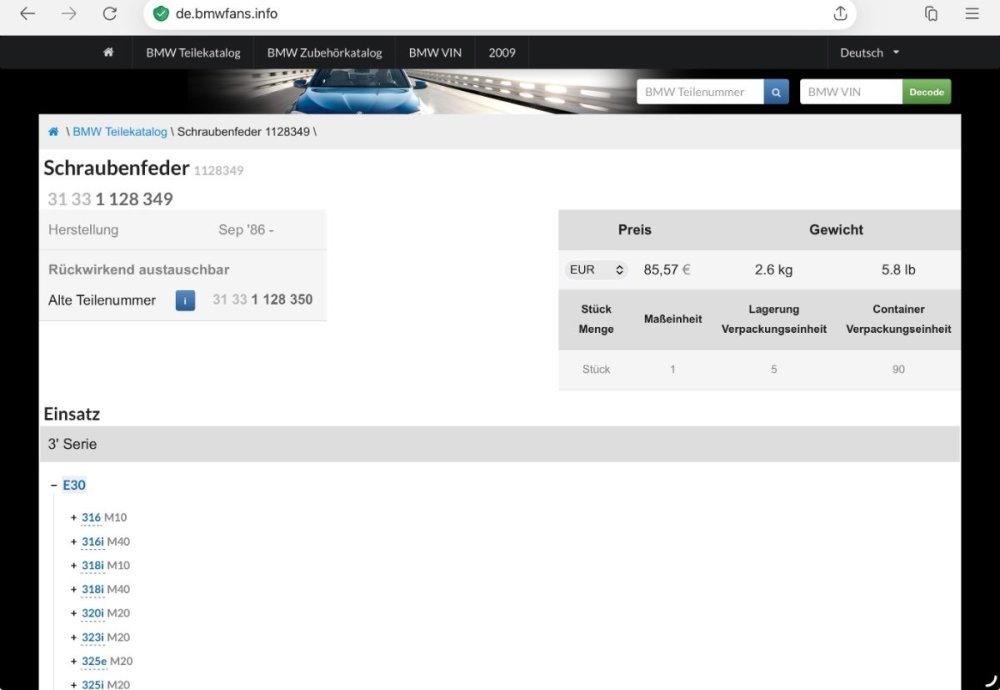Screen dimensions: 1000x690
Task: Click the weight value 5.8 lb
Action: 898,270
